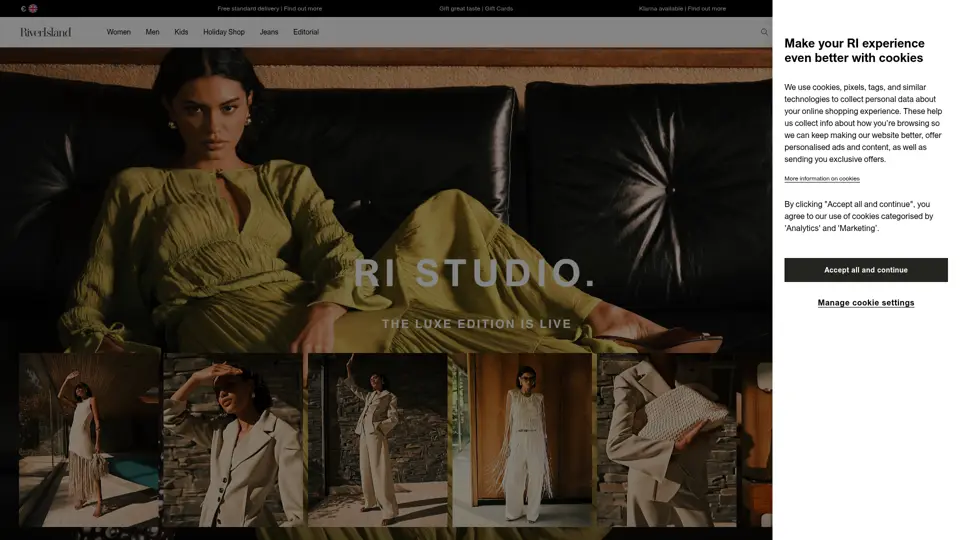
Task: Click THE LUXE EDITION IS LIVE text
Action: [476, 324]
